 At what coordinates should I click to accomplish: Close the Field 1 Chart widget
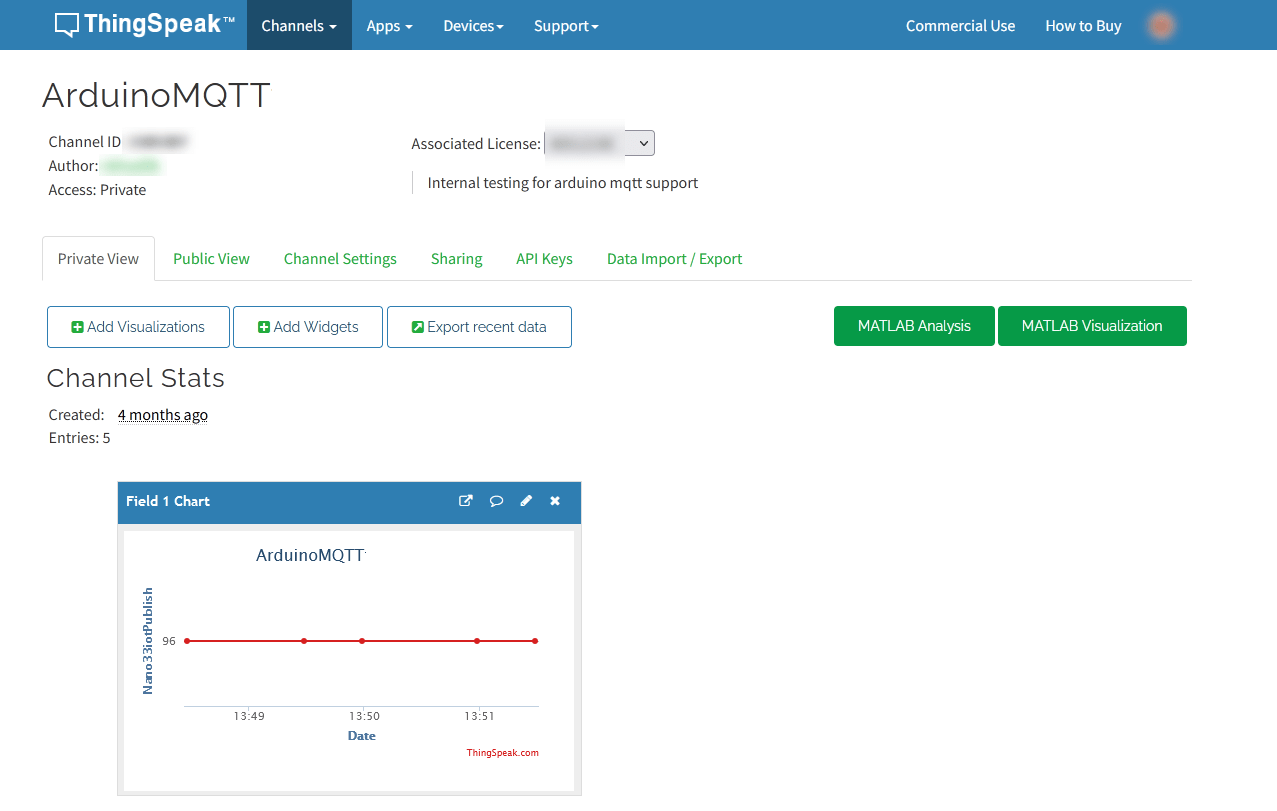555,501
